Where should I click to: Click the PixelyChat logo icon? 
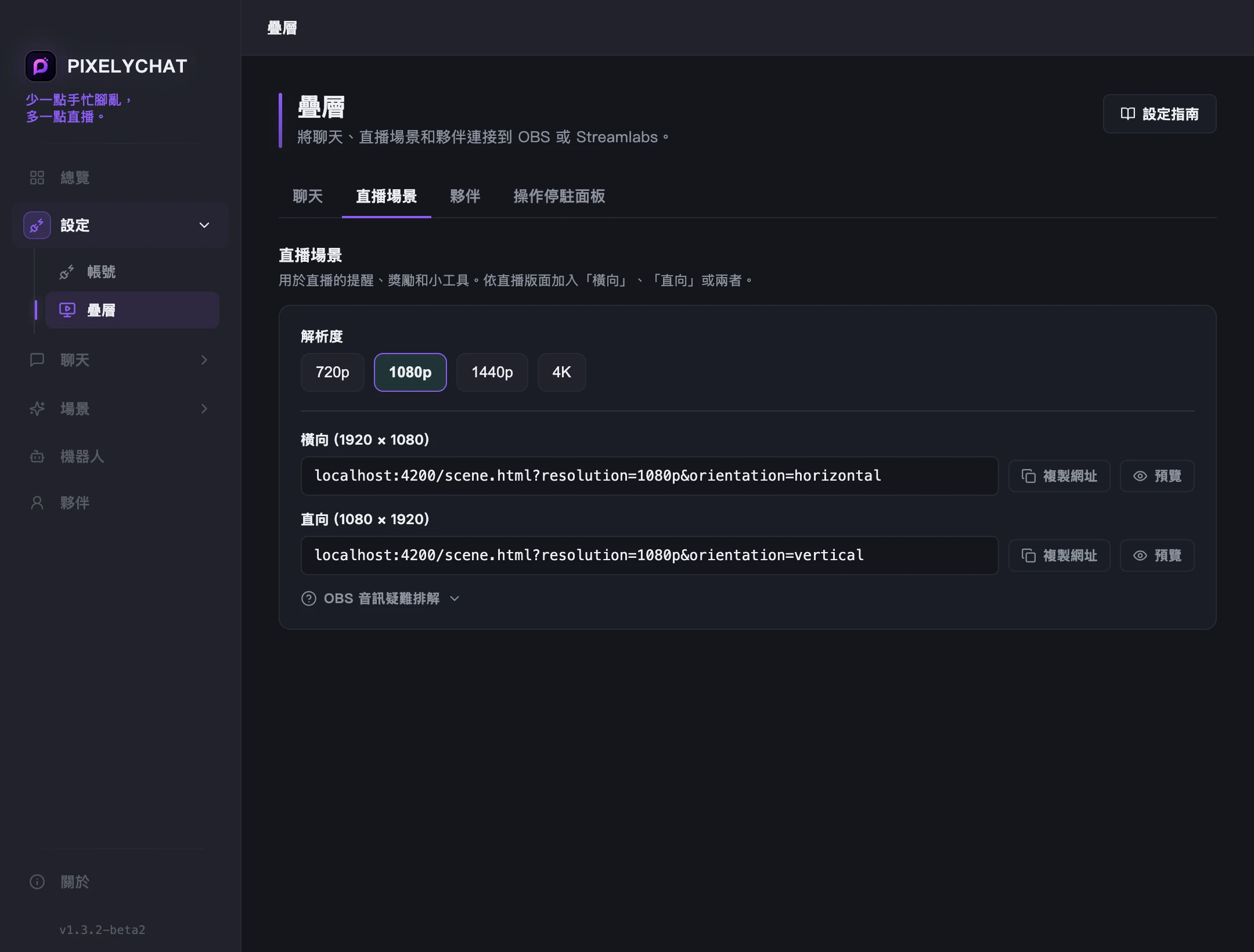point(40,66)
